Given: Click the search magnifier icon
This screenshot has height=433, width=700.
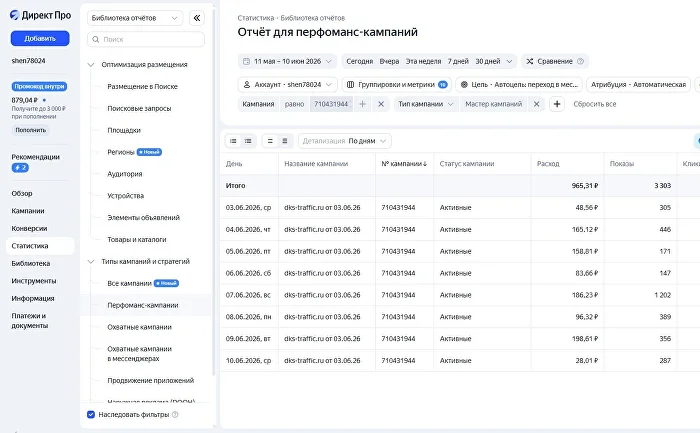Looking at the screenshot, I should (x=96, y=39).
